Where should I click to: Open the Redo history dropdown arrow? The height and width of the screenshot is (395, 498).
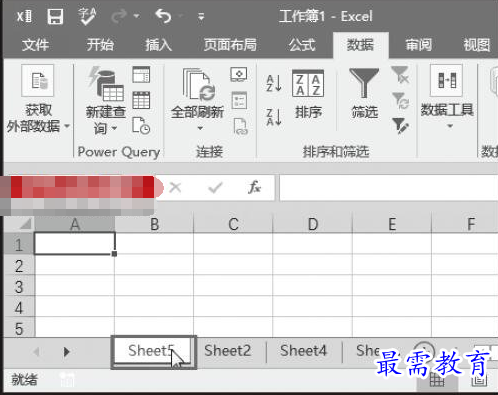click(x=137, y=16)
